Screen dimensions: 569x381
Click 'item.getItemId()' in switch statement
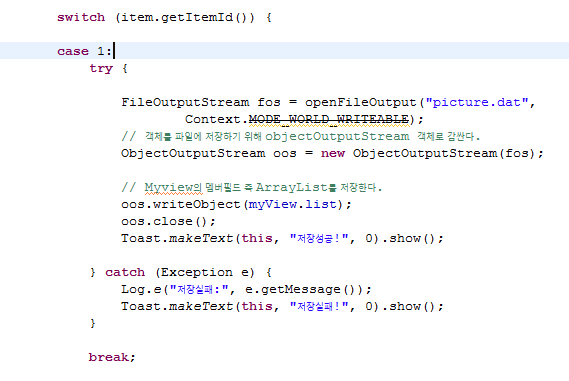pos(187,17)
